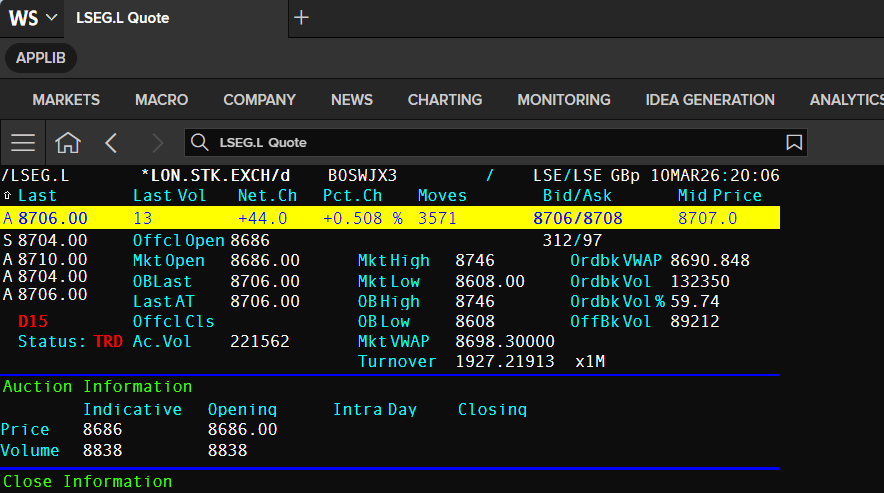Click the TRD status value

pos(108,342)
